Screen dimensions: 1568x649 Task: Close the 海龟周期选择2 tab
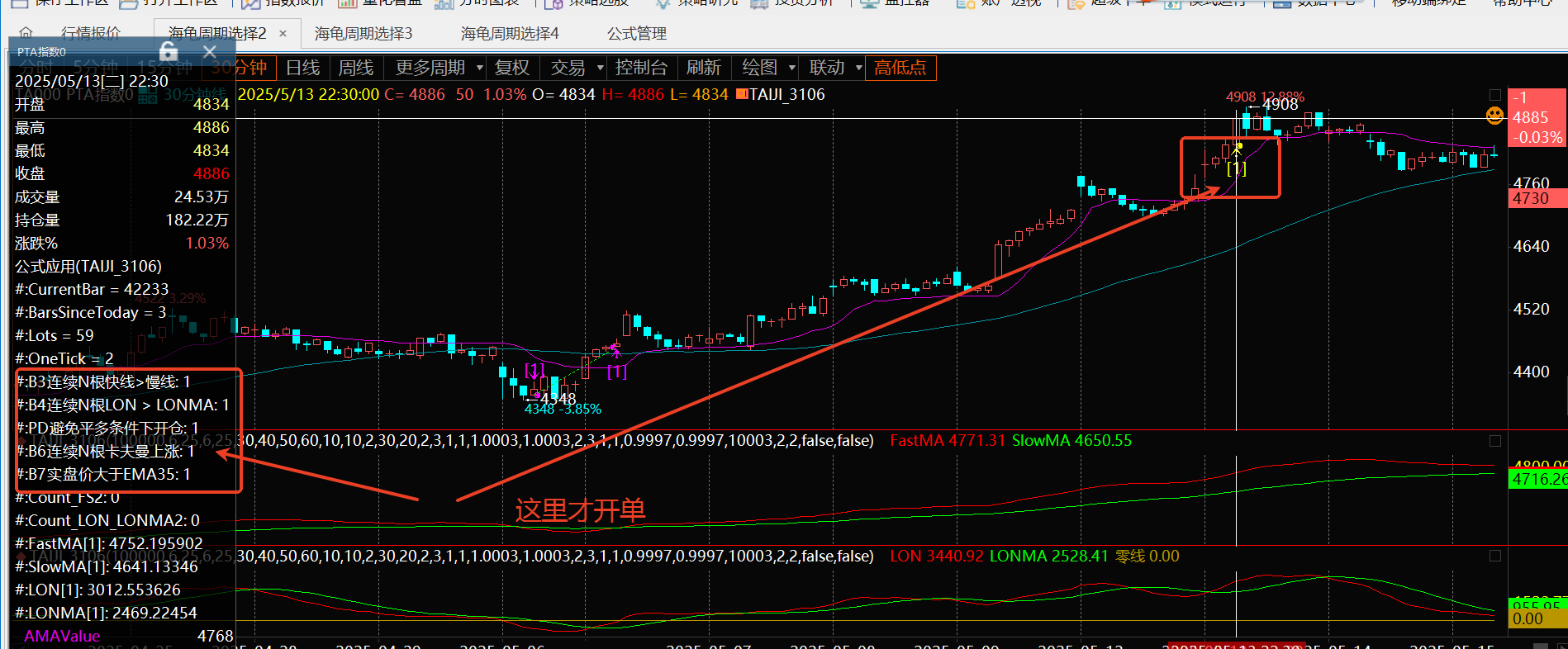pyautogui.click(x=283, y=34)
